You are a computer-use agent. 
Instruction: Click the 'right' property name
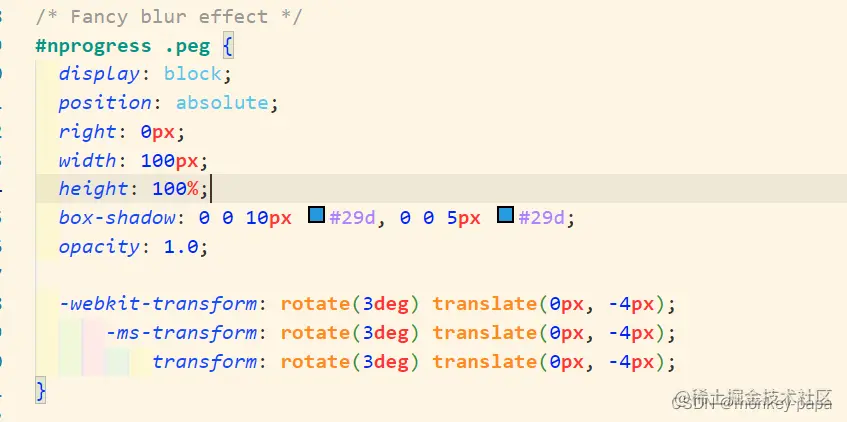click(88, 132)
